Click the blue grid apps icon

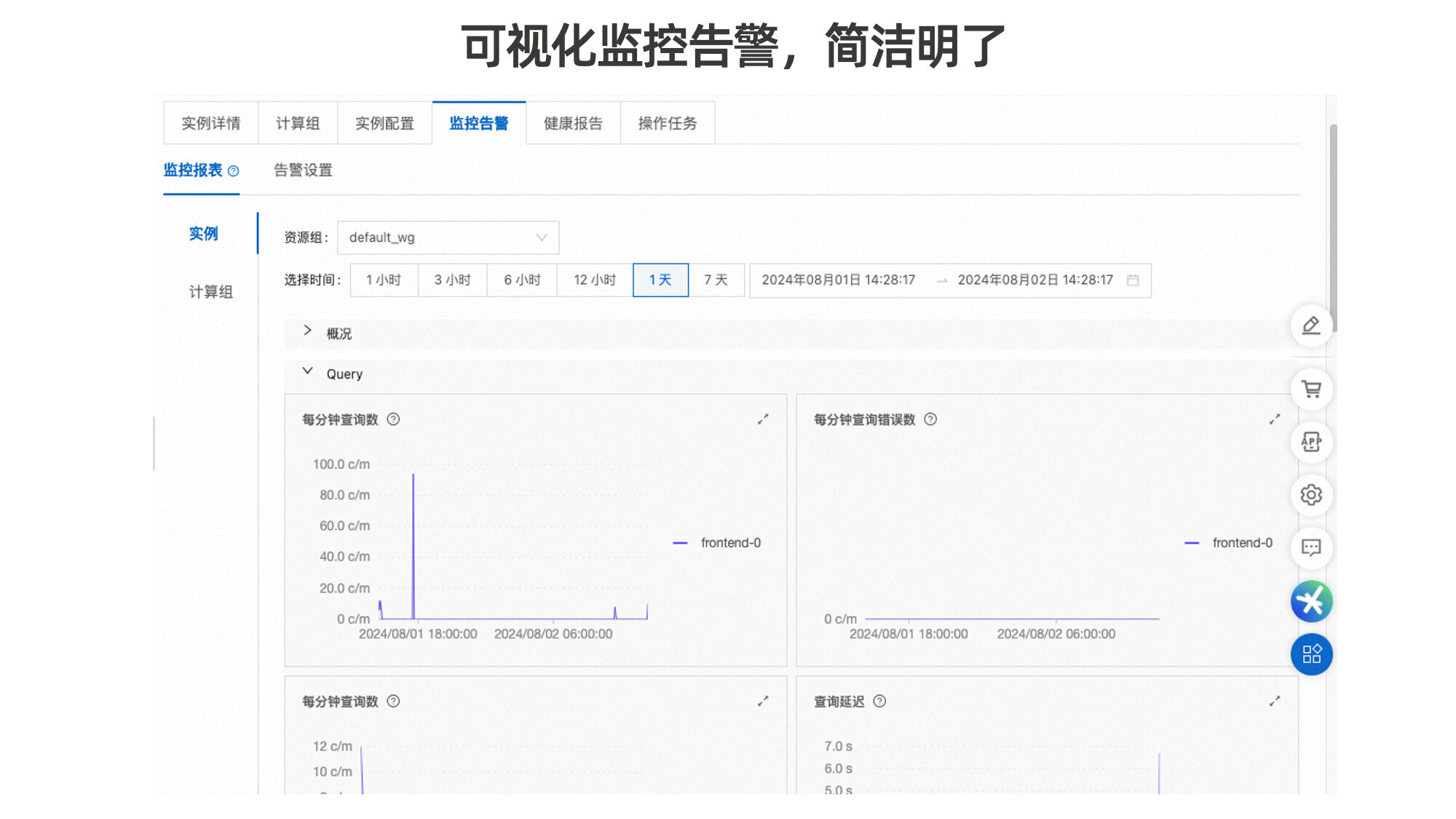(1311, 654)
